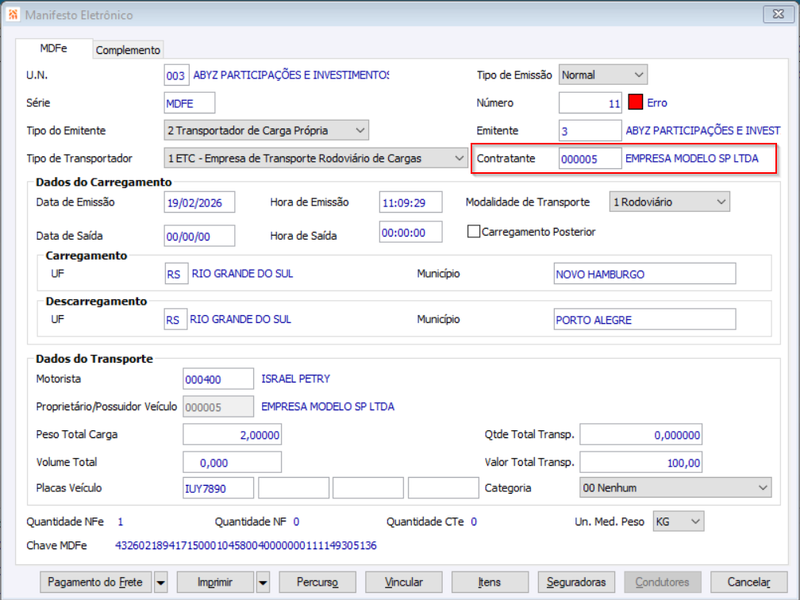800x600 pixels.
Task: Expand Tipo de Emissão dropdown
Action: (x=603, y=75)
